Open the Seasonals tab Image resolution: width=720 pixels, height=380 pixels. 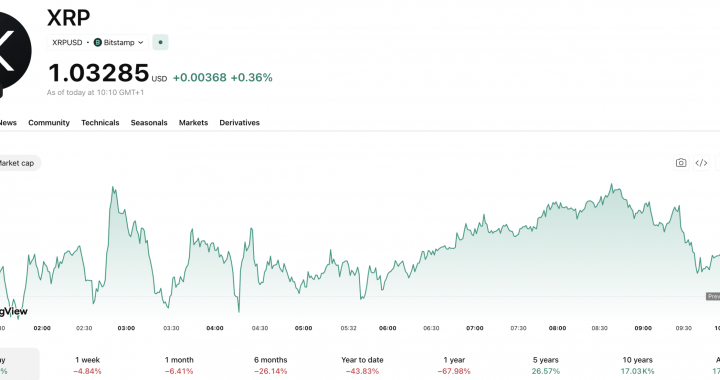[149, 123]
